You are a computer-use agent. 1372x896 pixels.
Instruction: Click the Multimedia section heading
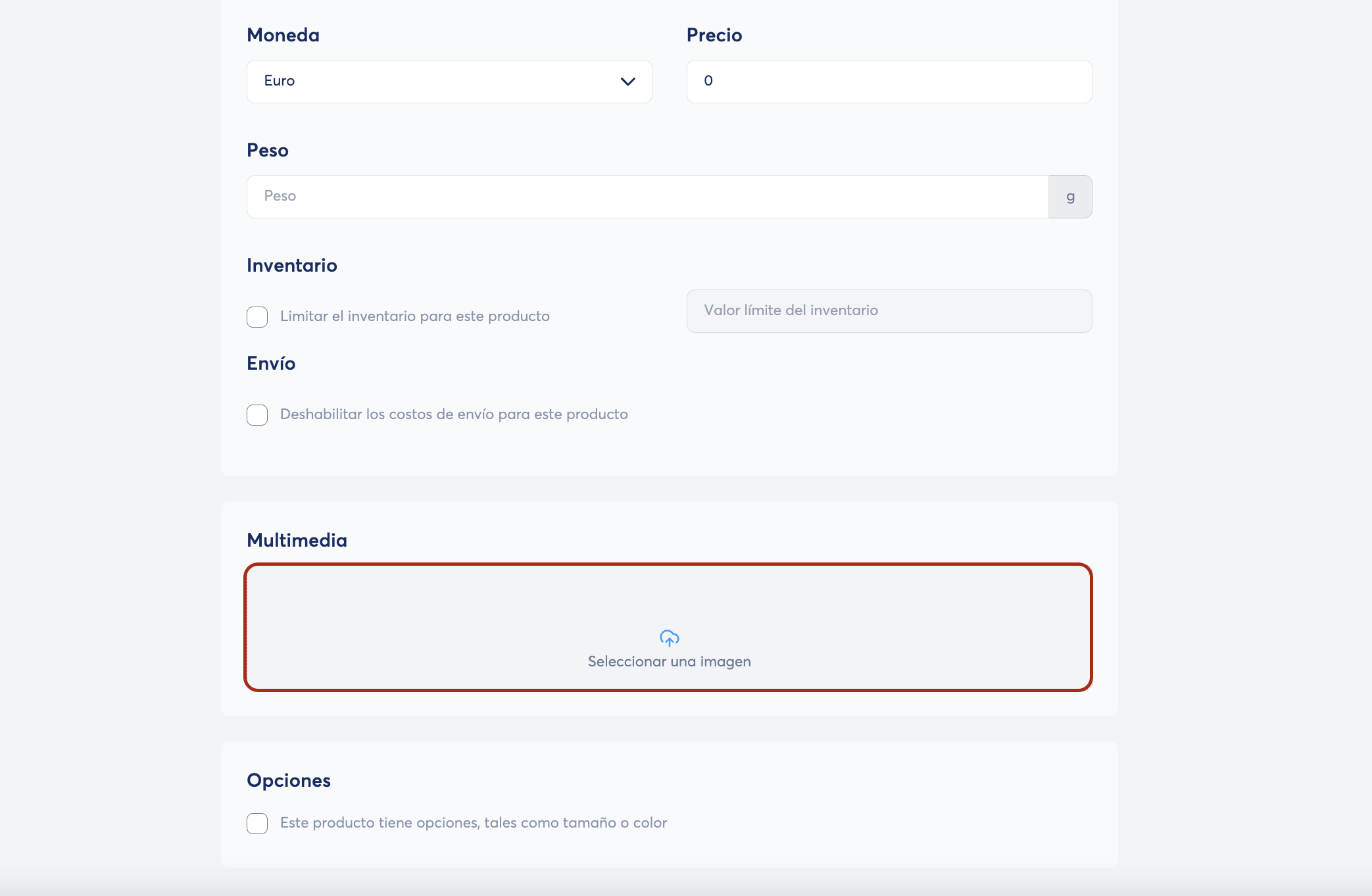click(x=297, y=540)
